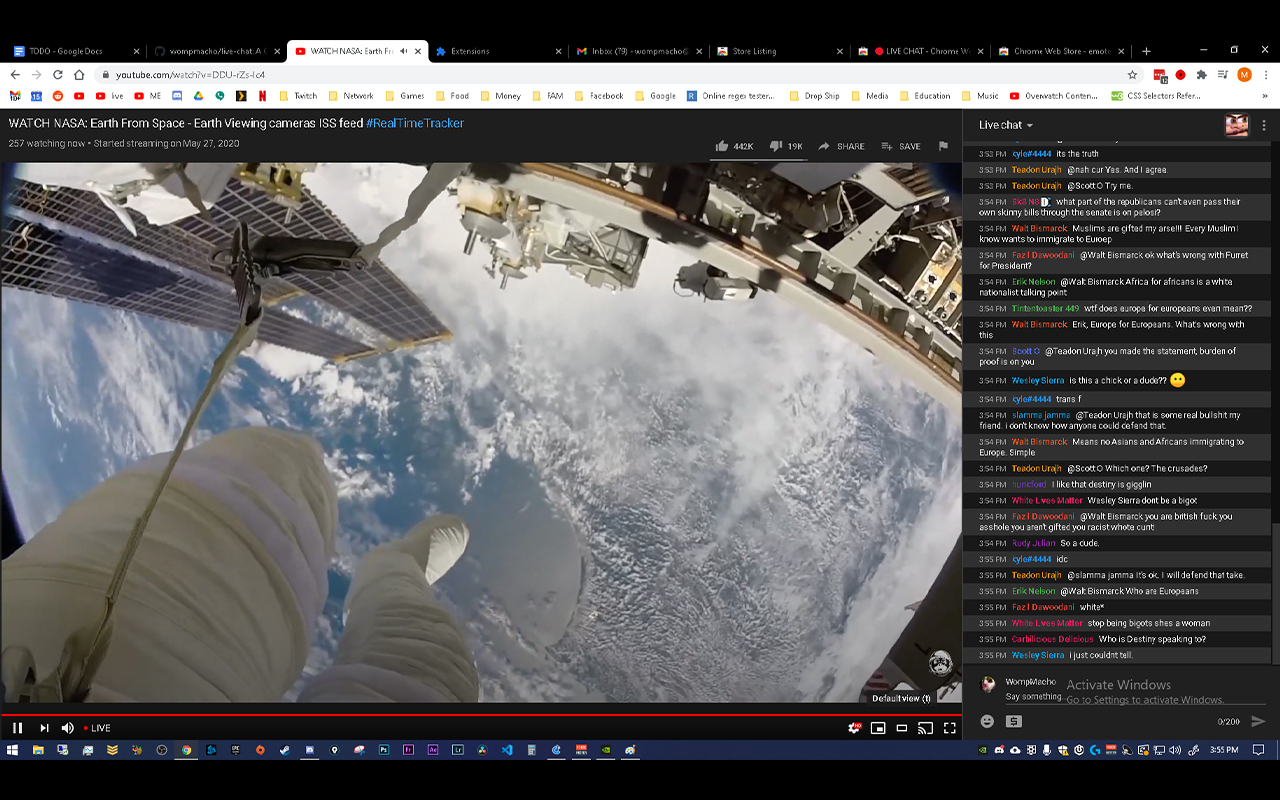Screen dimensions: 1280x800
Task: Click the video progress bar
Action: pos(480,715)
